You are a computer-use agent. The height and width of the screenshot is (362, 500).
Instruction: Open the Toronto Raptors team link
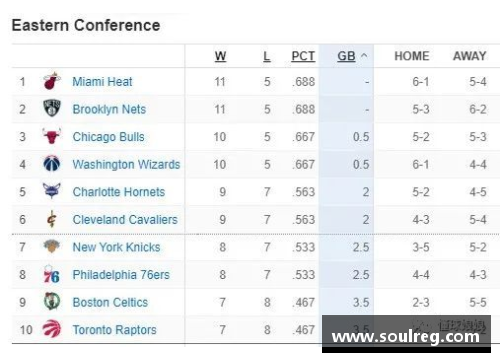point(114,330)
